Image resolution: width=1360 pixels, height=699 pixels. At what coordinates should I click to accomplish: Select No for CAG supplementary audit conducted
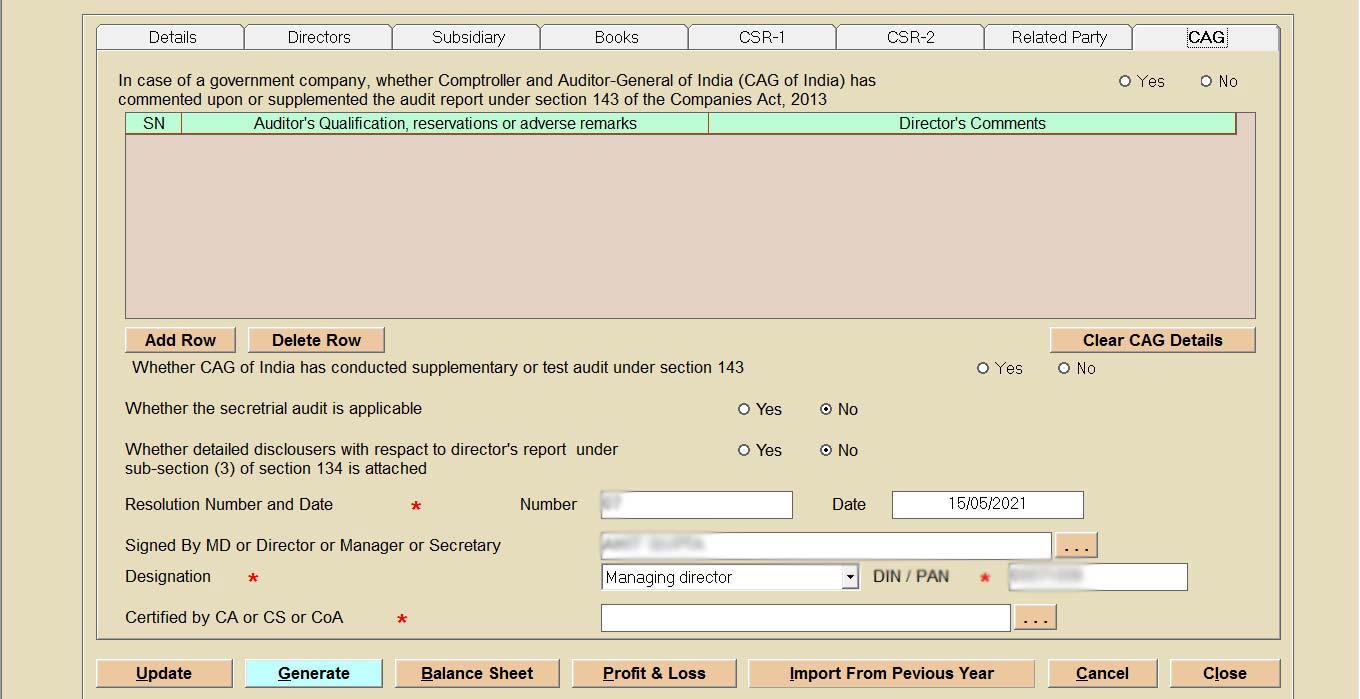coord(1065,368)
